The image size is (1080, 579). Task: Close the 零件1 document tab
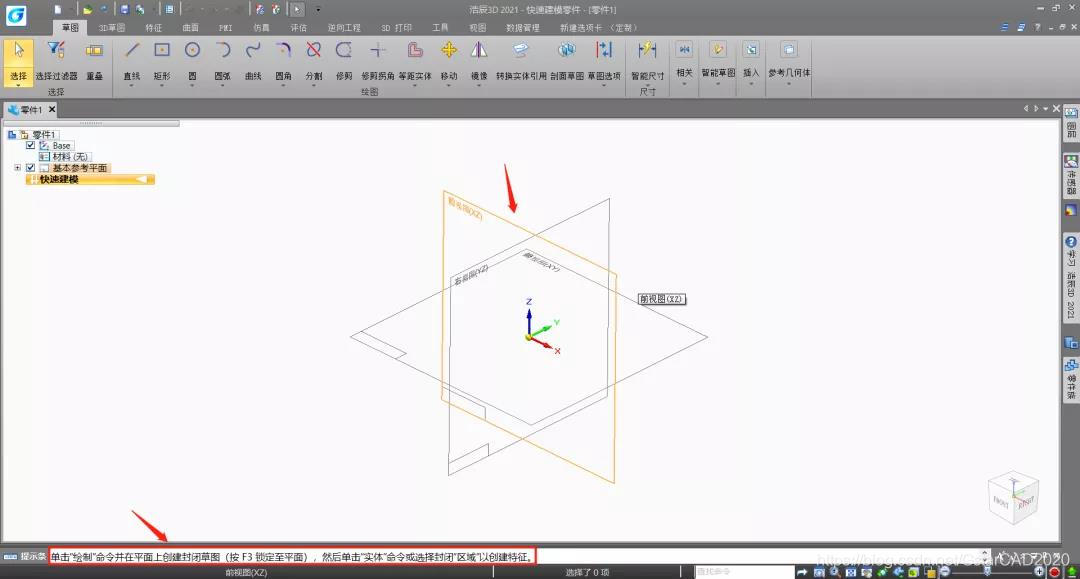[x=52, y=109]
